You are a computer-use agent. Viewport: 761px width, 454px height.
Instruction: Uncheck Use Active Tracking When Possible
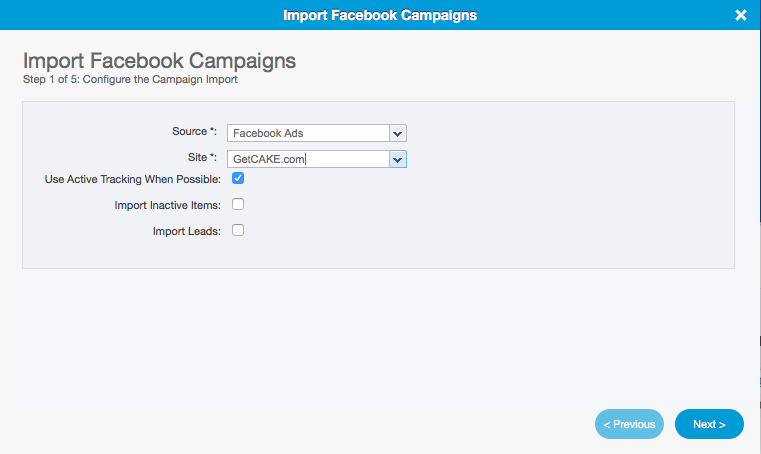(238, 179)
